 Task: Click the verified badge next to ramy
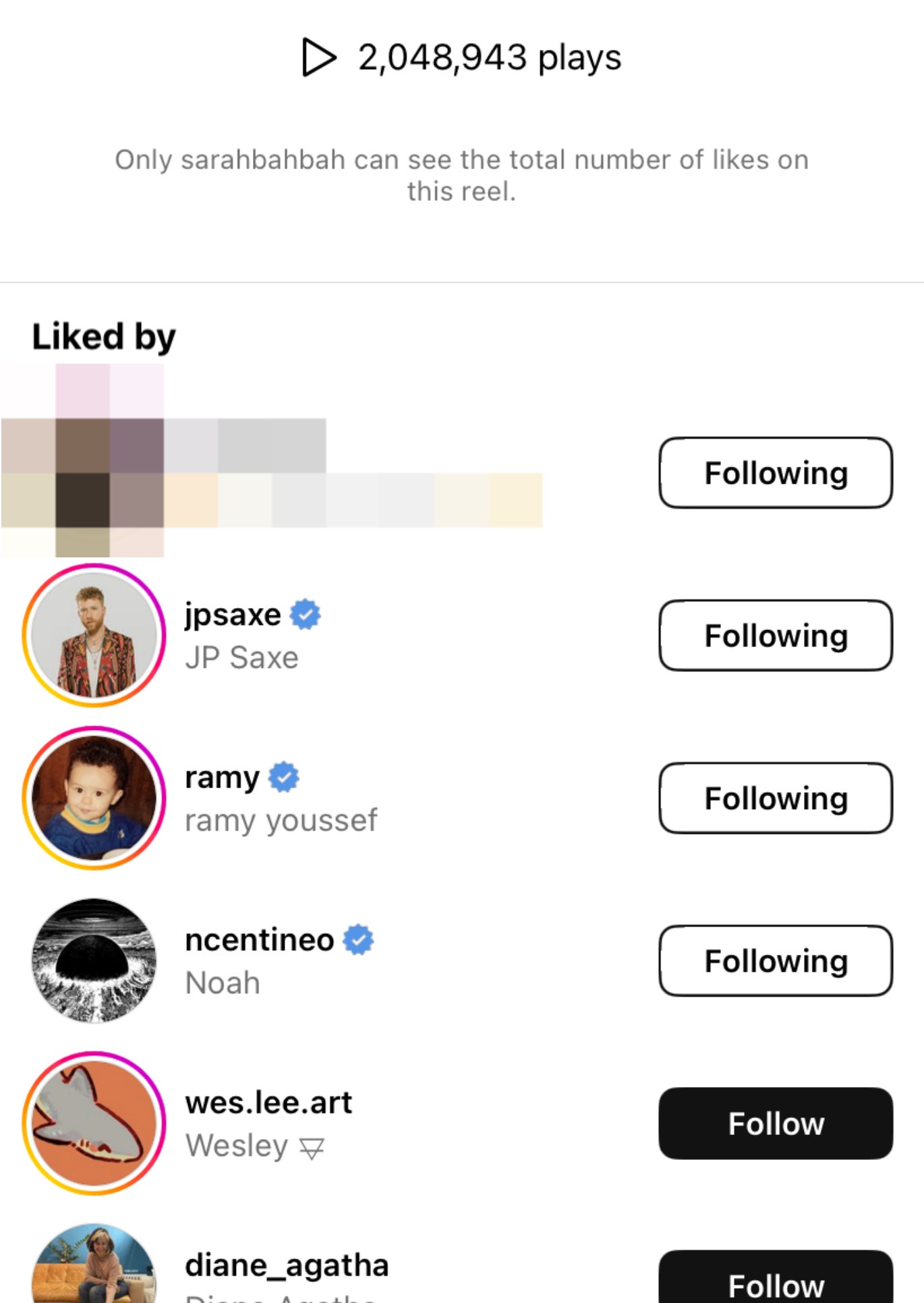[284, 777]
